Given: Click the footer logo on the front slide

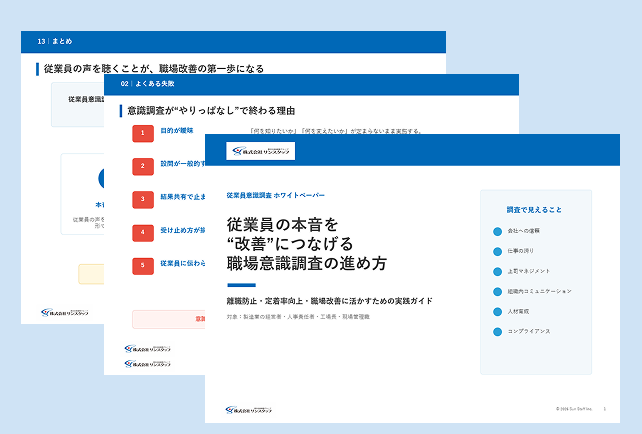Looking at the screenshot, I should pos(249,410).
